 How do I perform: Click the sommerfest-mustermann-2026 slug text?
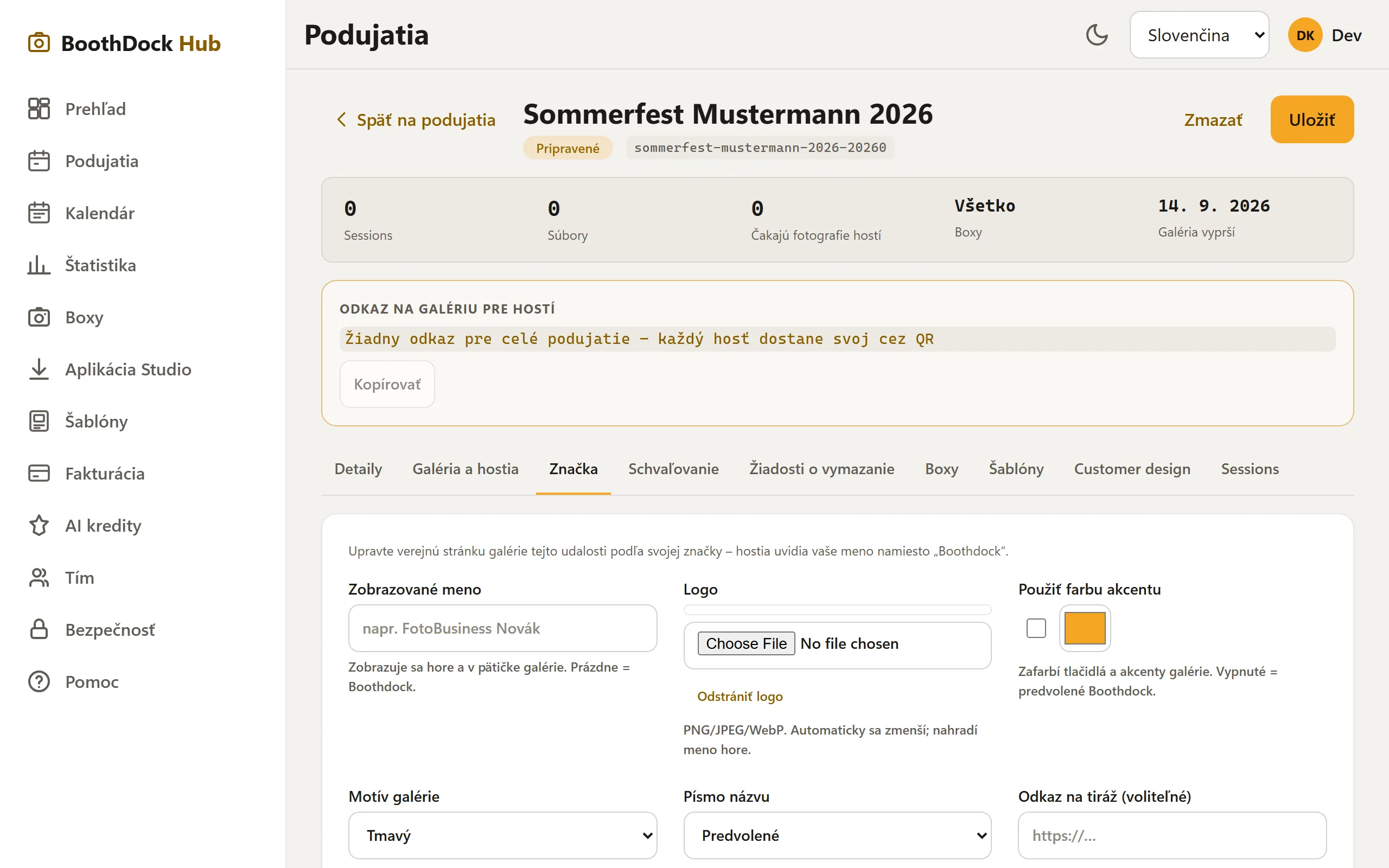click(x=760, y=148)
